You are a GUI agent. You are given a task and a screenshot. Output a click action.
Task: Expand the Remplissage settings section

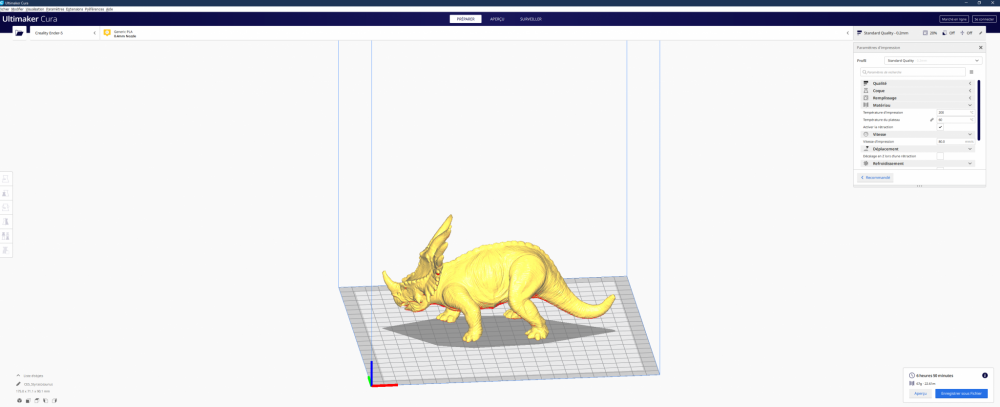918,98
